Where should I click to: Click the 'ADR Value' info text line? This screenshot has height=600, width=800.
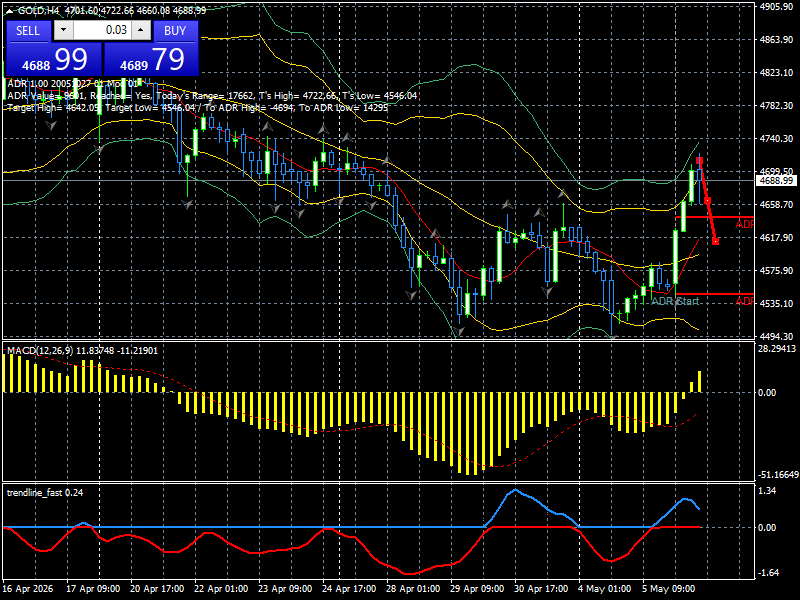coord(212,95)
